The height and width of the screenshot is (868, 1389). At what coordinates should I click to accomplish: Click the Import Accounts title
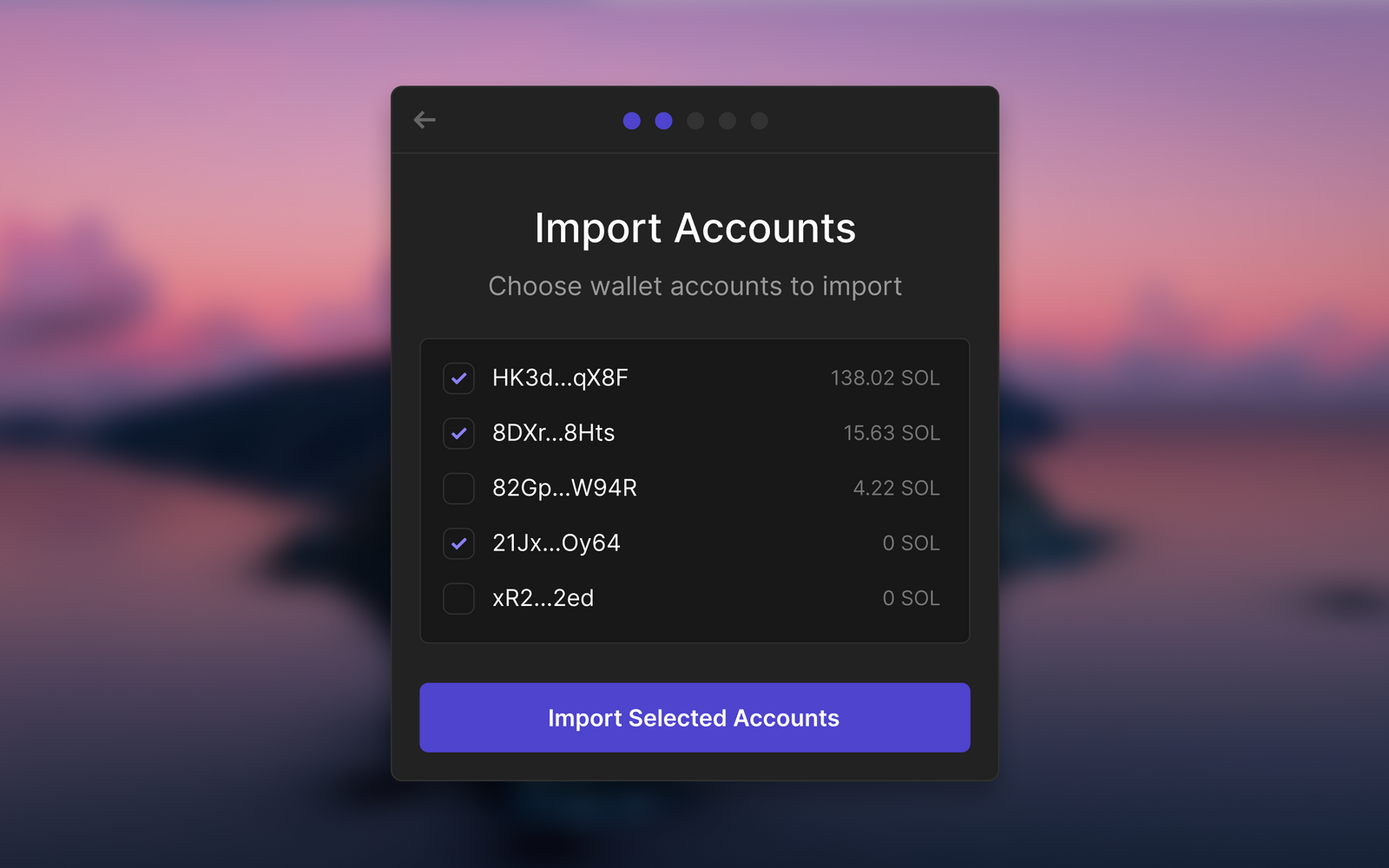(694, 228)
